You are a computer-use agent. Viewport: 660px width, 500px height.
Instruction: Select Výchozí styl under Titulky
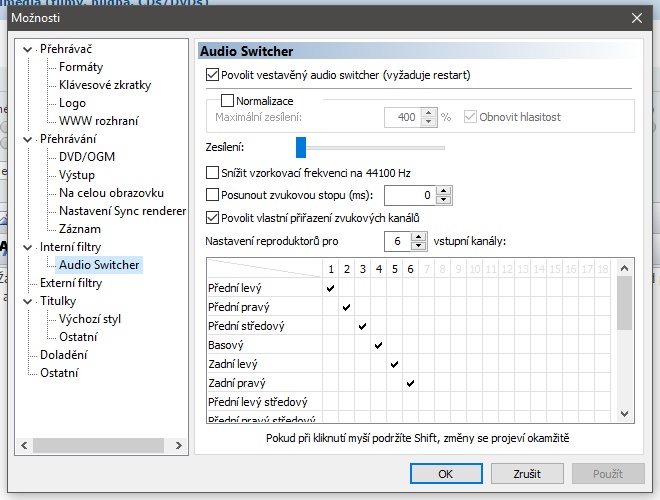pos(92,319)
